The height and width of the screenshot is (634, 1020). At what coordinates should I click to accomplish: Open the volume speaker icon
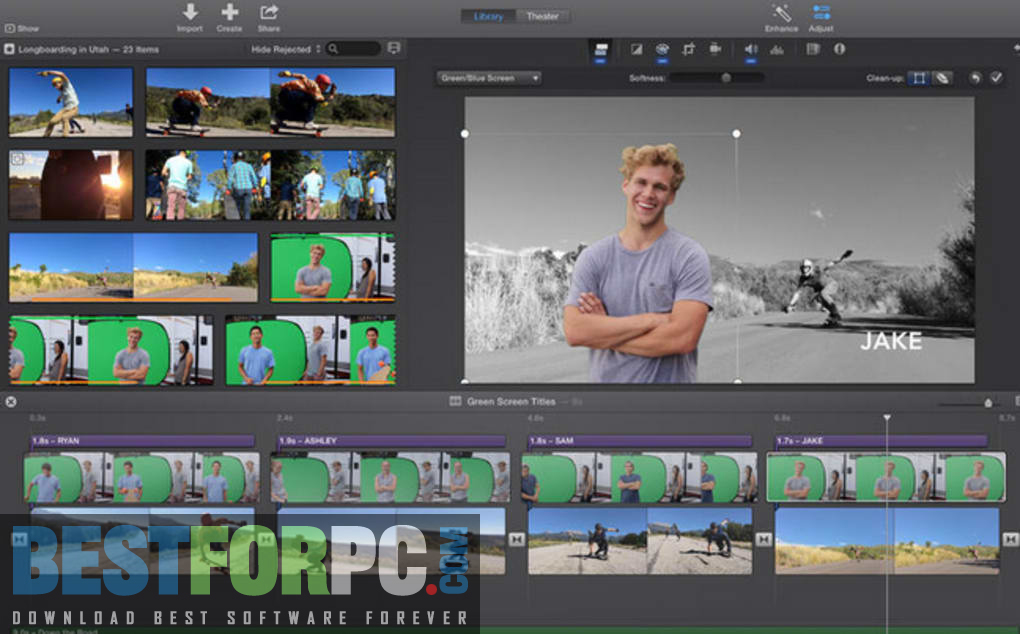point(751,49)
